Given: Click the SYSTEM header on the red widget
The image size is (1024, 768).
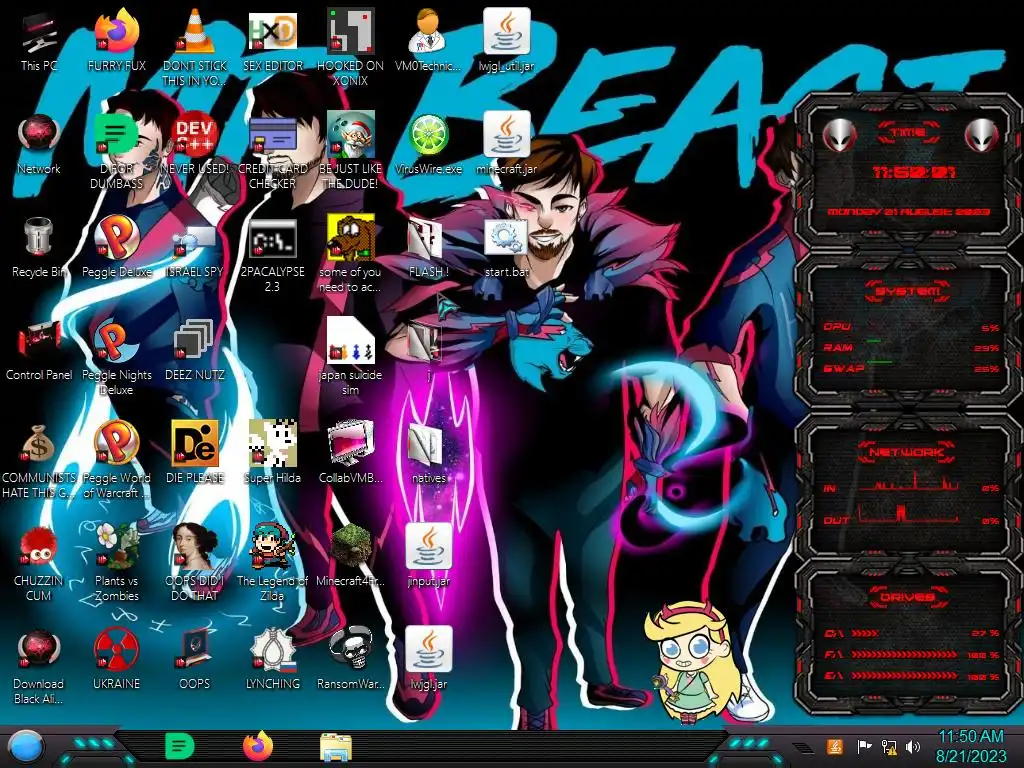Looking at the screenshot, I should tap(908, 291).
